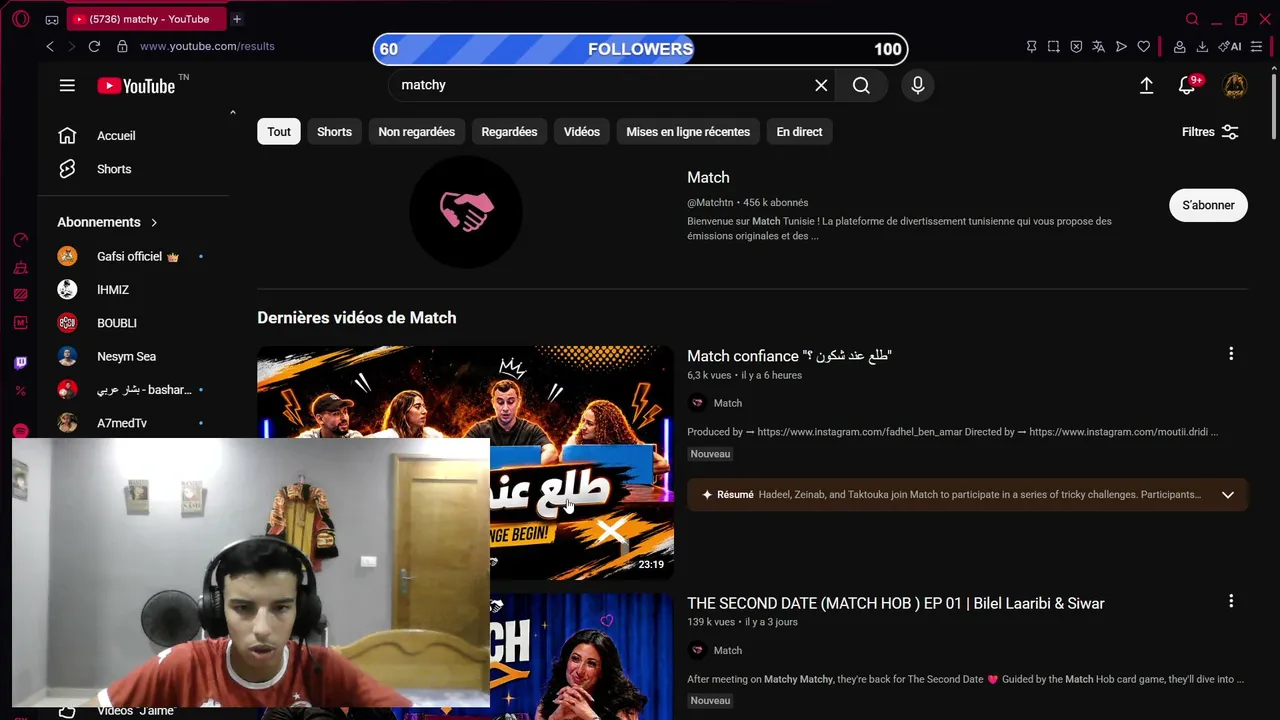The image size is (1280, 720).
Task: Open the YouTube upload icon
Action: tap(1146, 86)
